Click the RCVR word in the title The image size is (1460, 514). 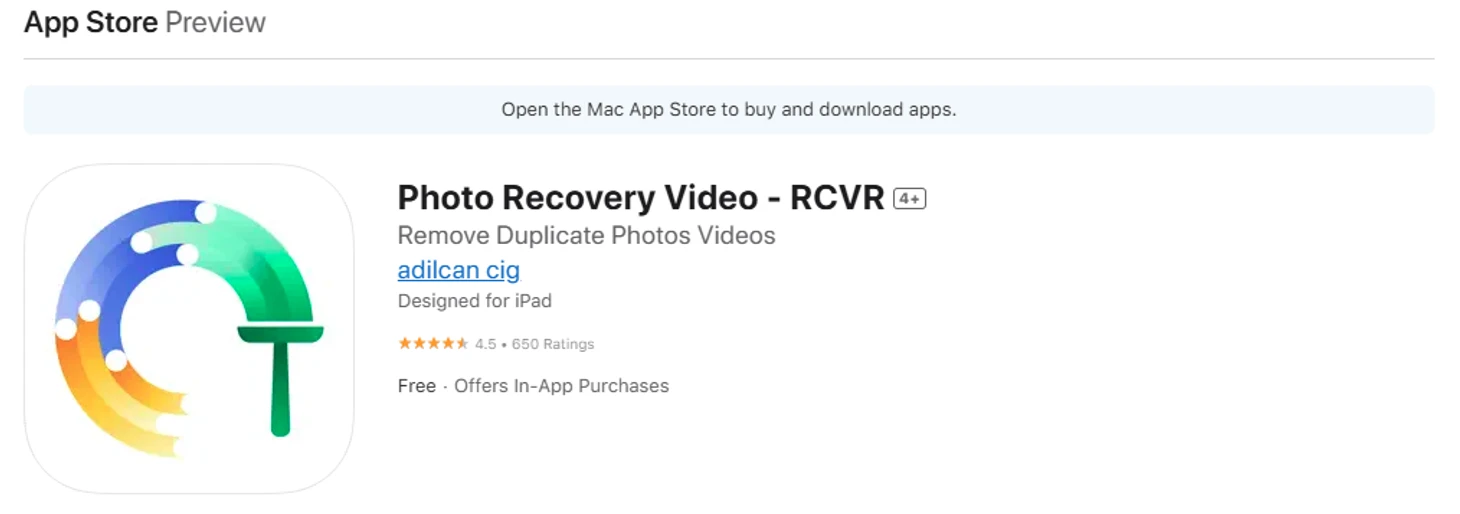click(837, 198)
